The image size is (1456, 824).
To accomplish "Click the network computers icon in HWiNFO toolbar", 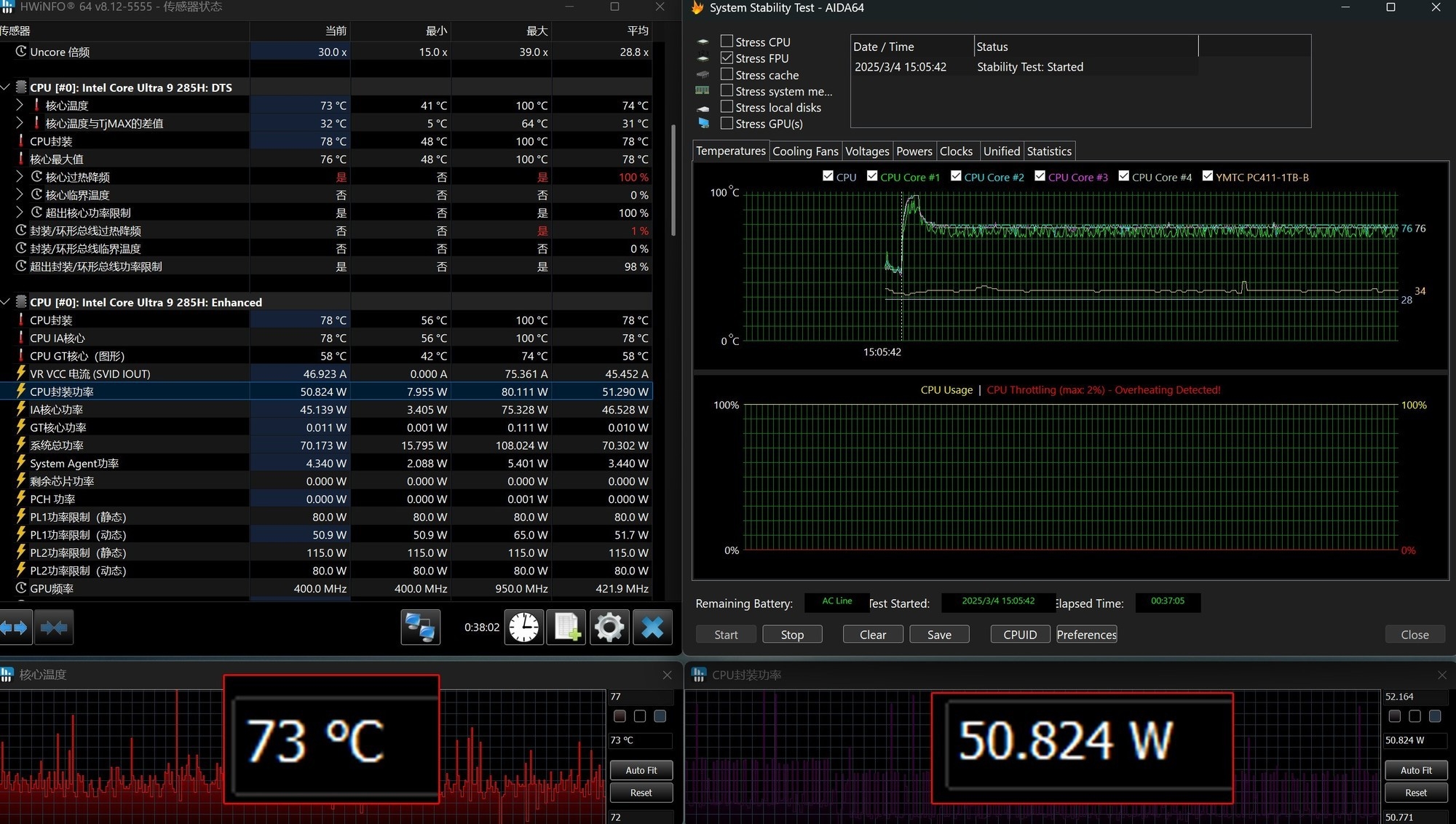I will click(420, 627).
